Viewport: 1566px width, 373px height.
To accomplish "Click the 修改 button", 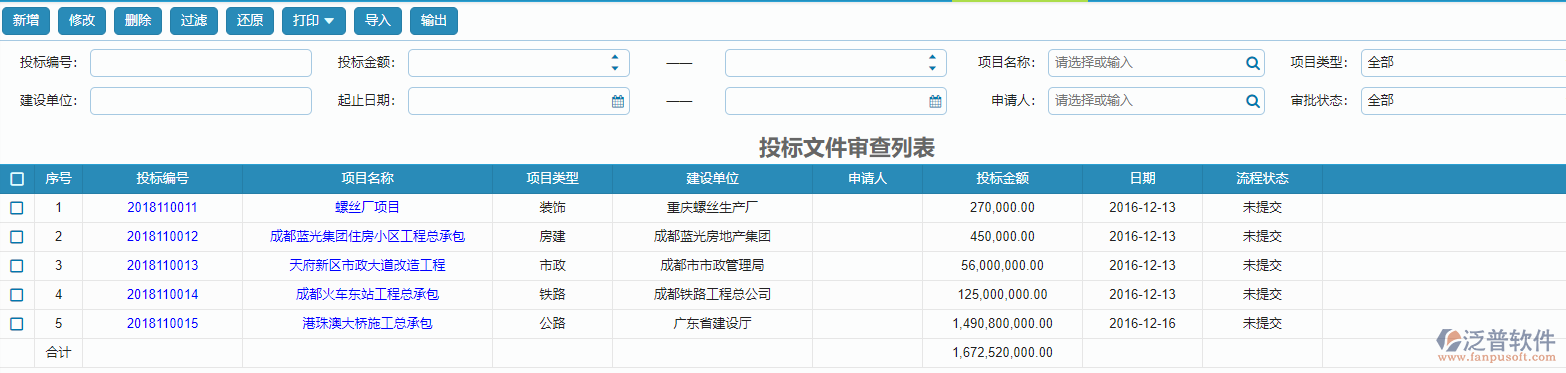I will (82, 21).
